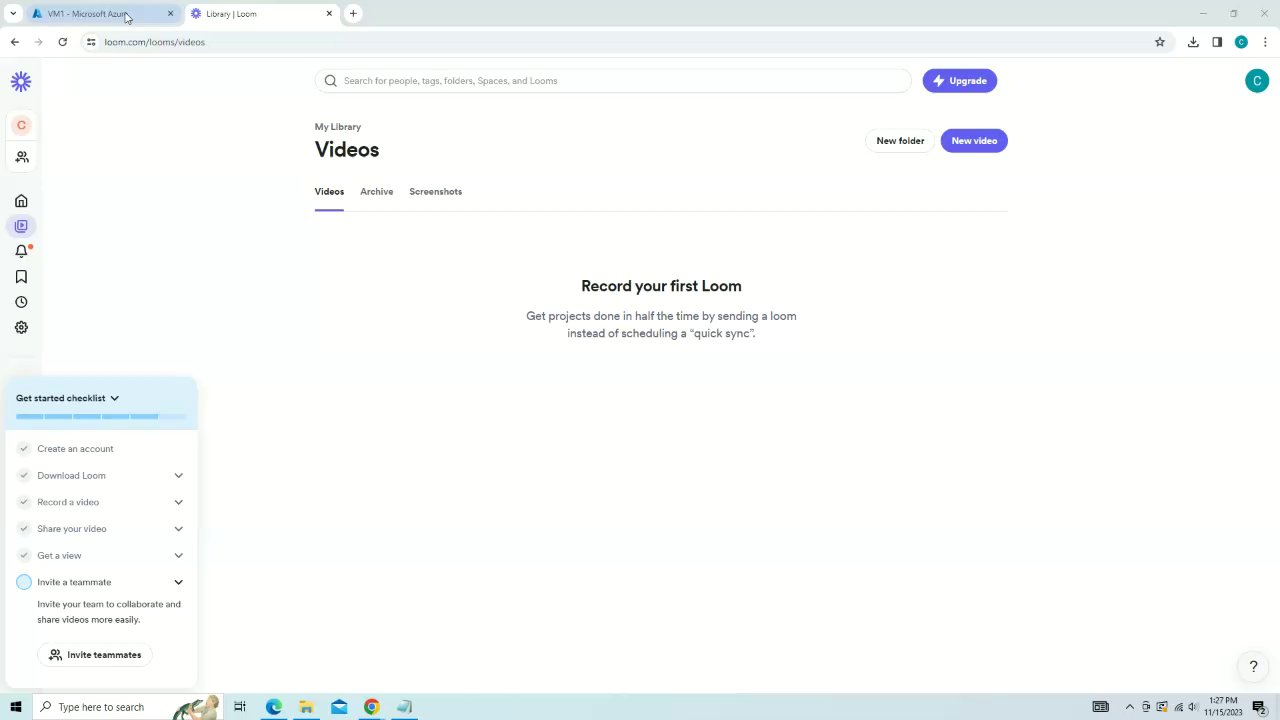The width and height of the screenshot is (1280, 720).
Task: Click the Invite teammates button
Action: click(95, 655)
